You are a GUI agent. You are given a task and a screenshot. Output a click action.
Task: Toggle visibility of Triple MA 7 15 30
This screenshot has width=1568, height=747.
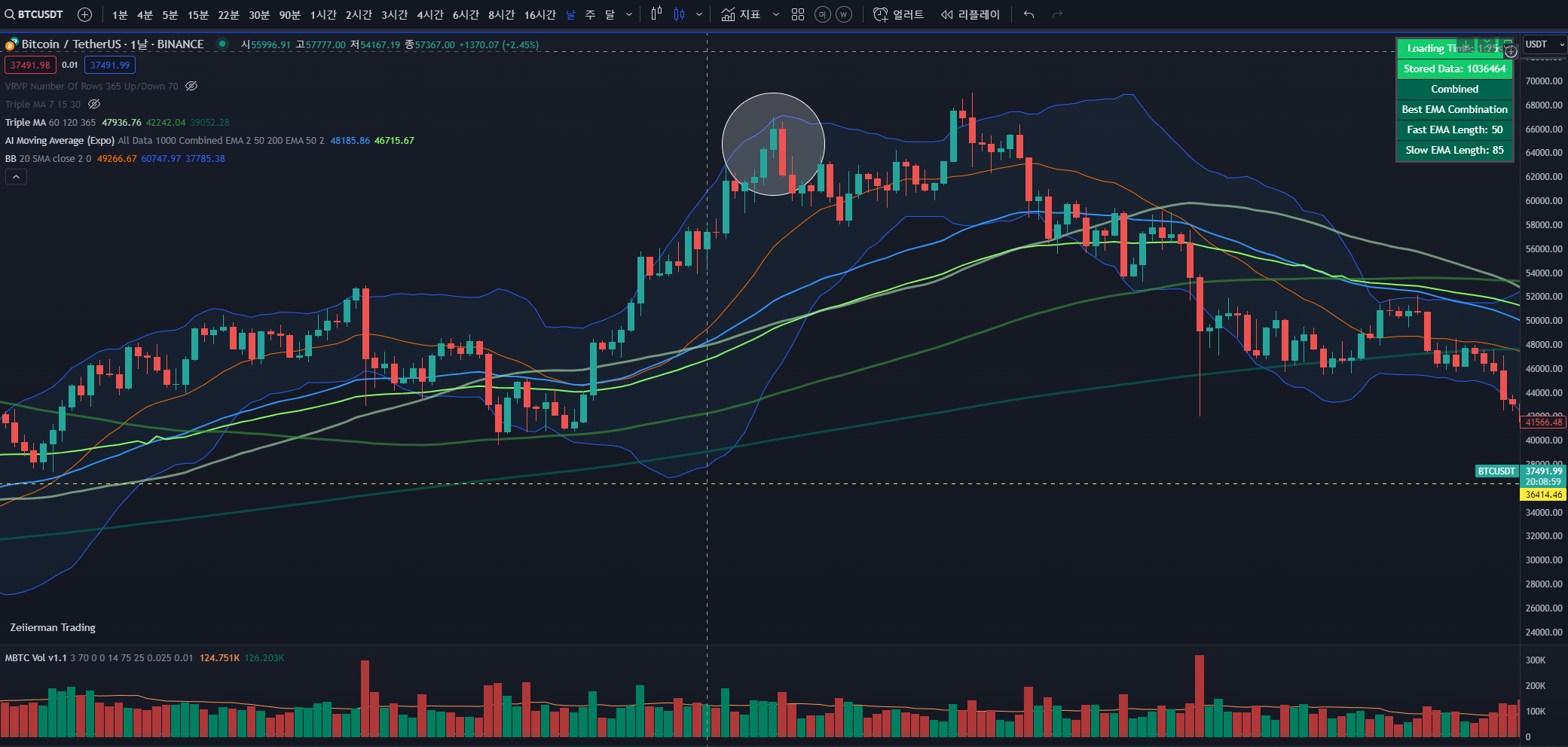click(x=94, y=104)
